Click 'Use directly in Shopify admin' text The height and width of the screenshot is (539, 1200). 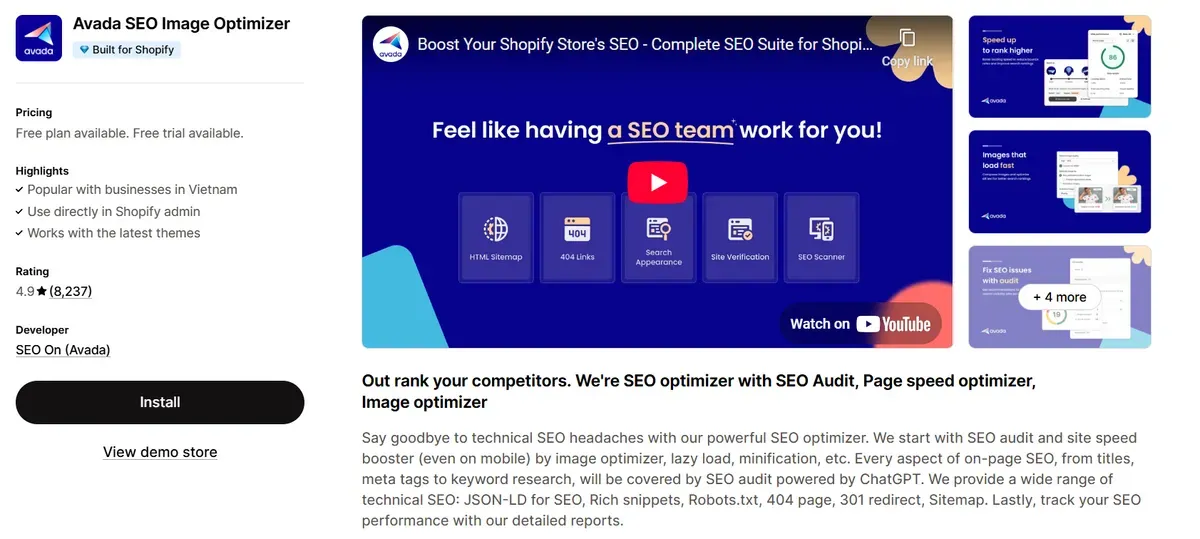(x=114, y=211)
